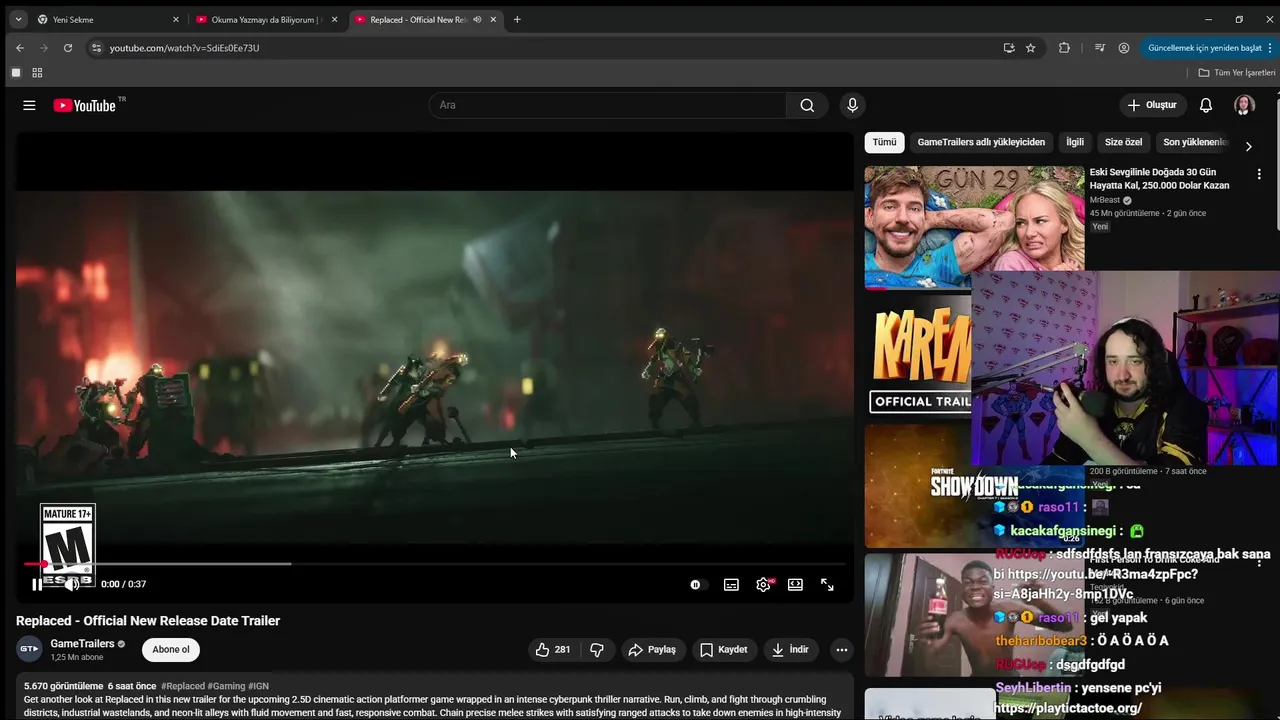Mute the Replaced tab via speaker icon

click(477, 20)
